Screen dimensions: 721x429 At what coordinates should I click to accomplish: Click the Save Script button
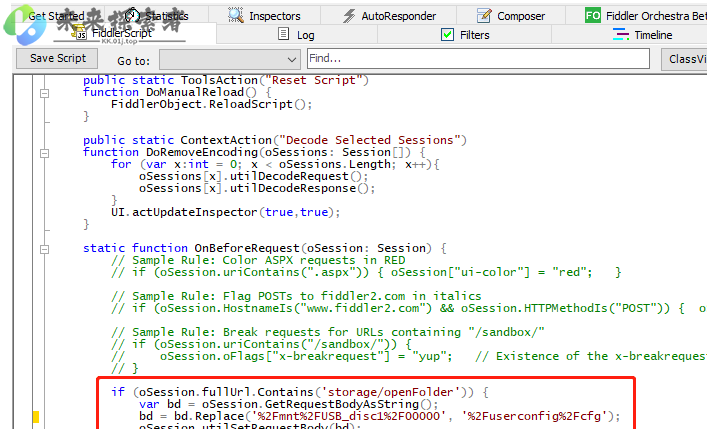pos(58,59)
